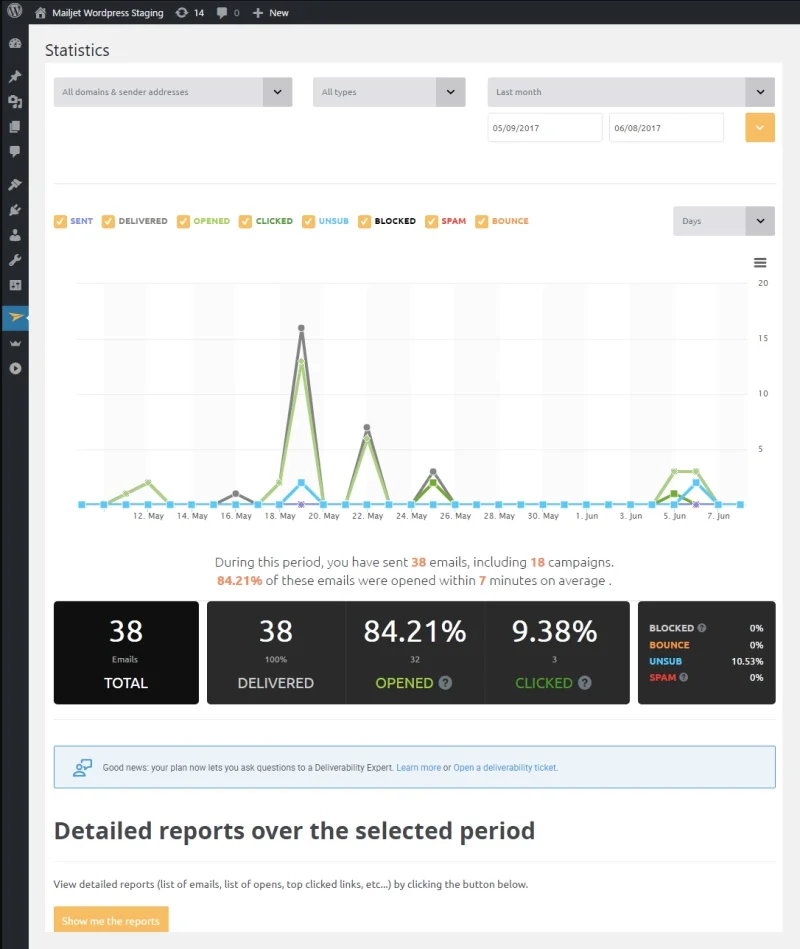The height and width of the screenshot is (949, 800).
Task: Click the Collapse menu play icon
Action: (15, 369)
